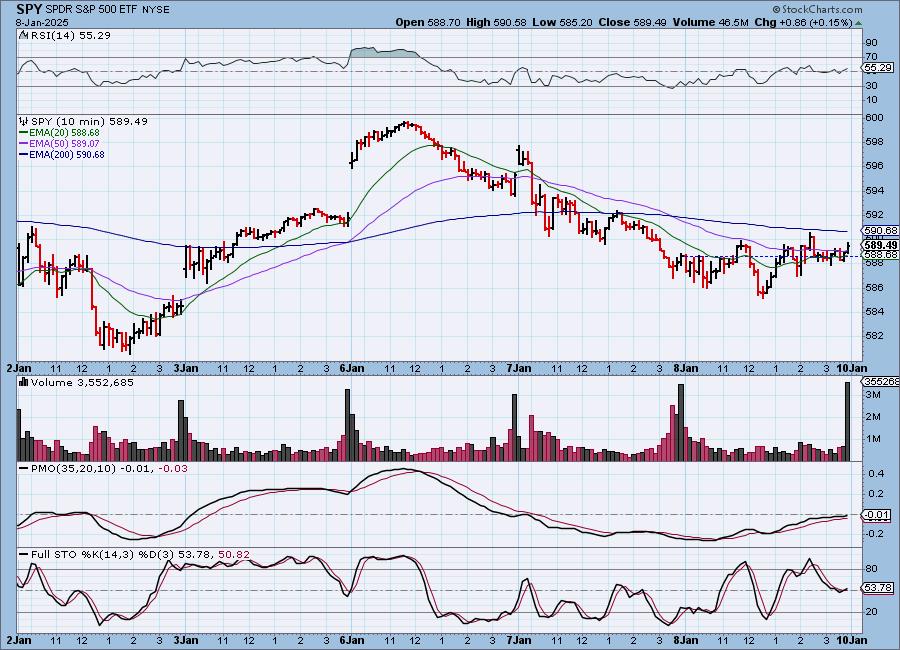Click the 600 price axis label
Image resolution: width=900 pixels, height=650 pixels.
click(x=874, y=118)
